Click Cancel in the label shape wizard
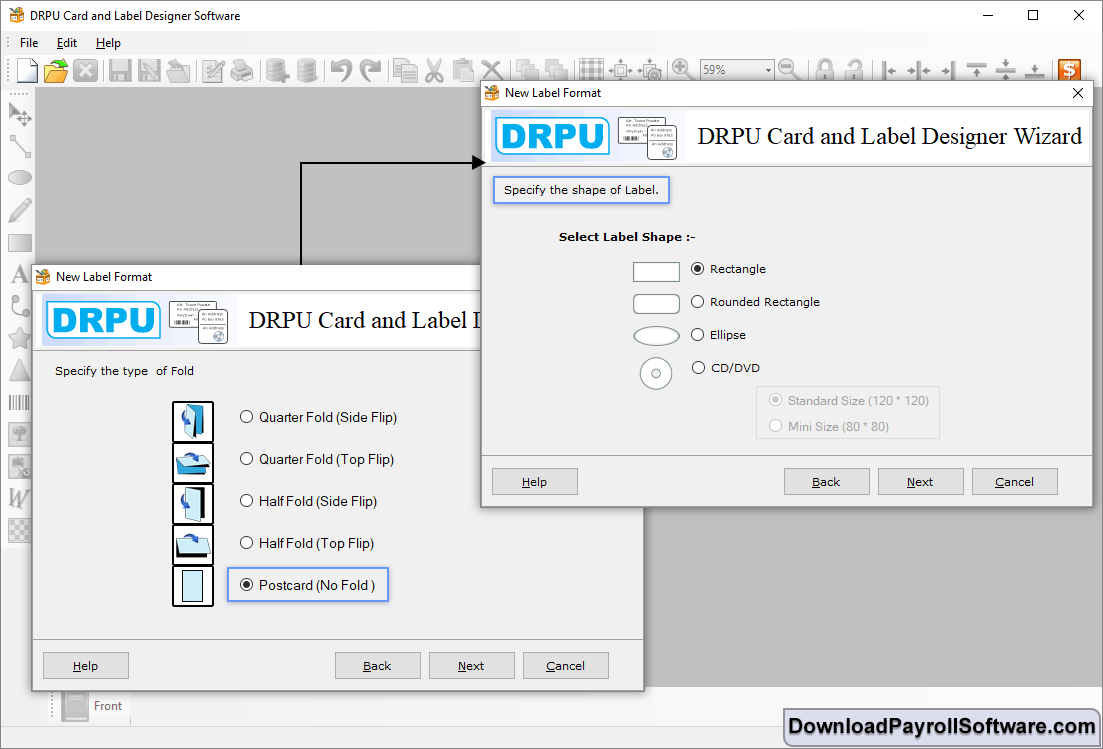Viewport: 1103px width, 749px height. click(1014, 482)
